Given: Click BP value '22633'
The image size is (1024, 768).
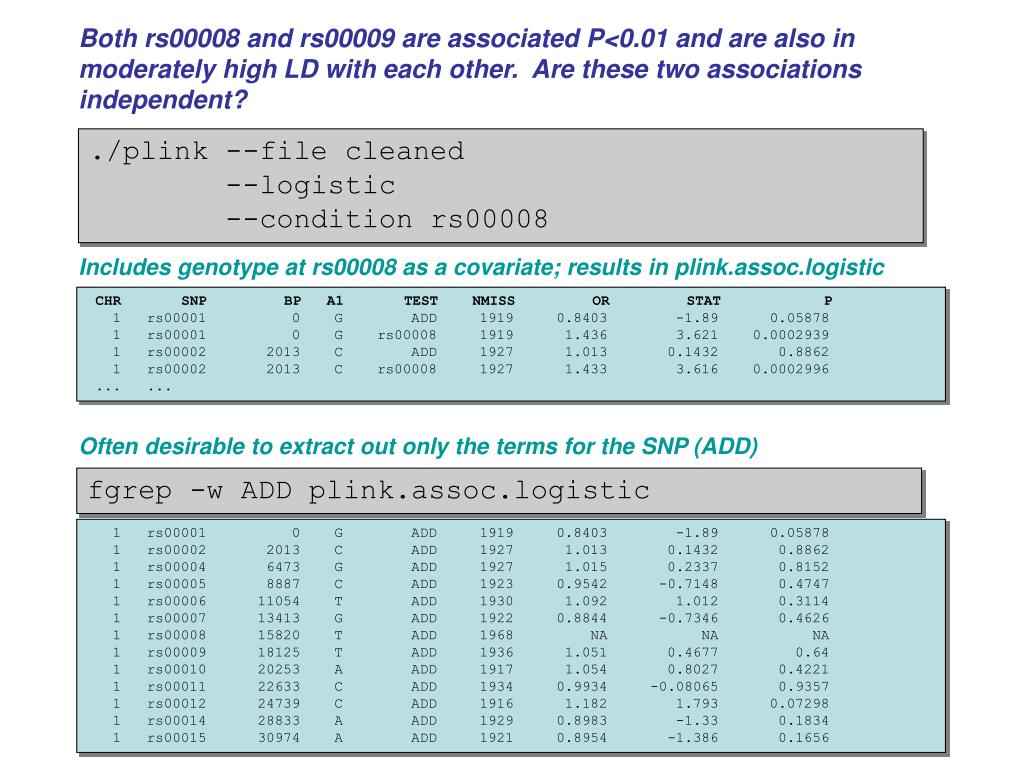Looking at the screenshot, I should (279, 686).
